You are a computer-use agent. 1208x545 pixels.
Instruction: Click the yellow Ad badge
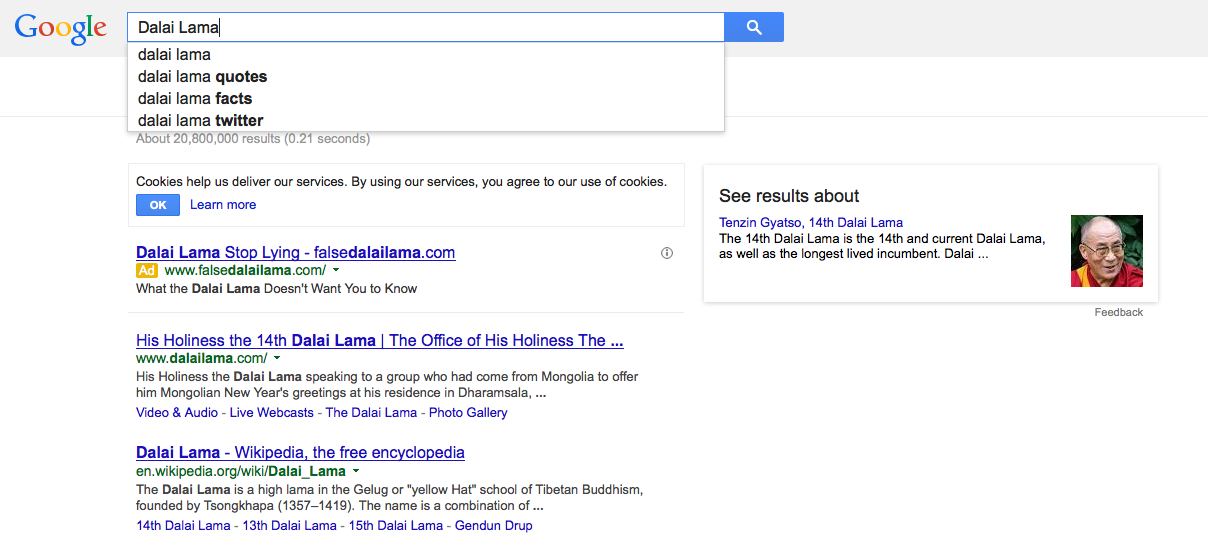coord(147,270)
